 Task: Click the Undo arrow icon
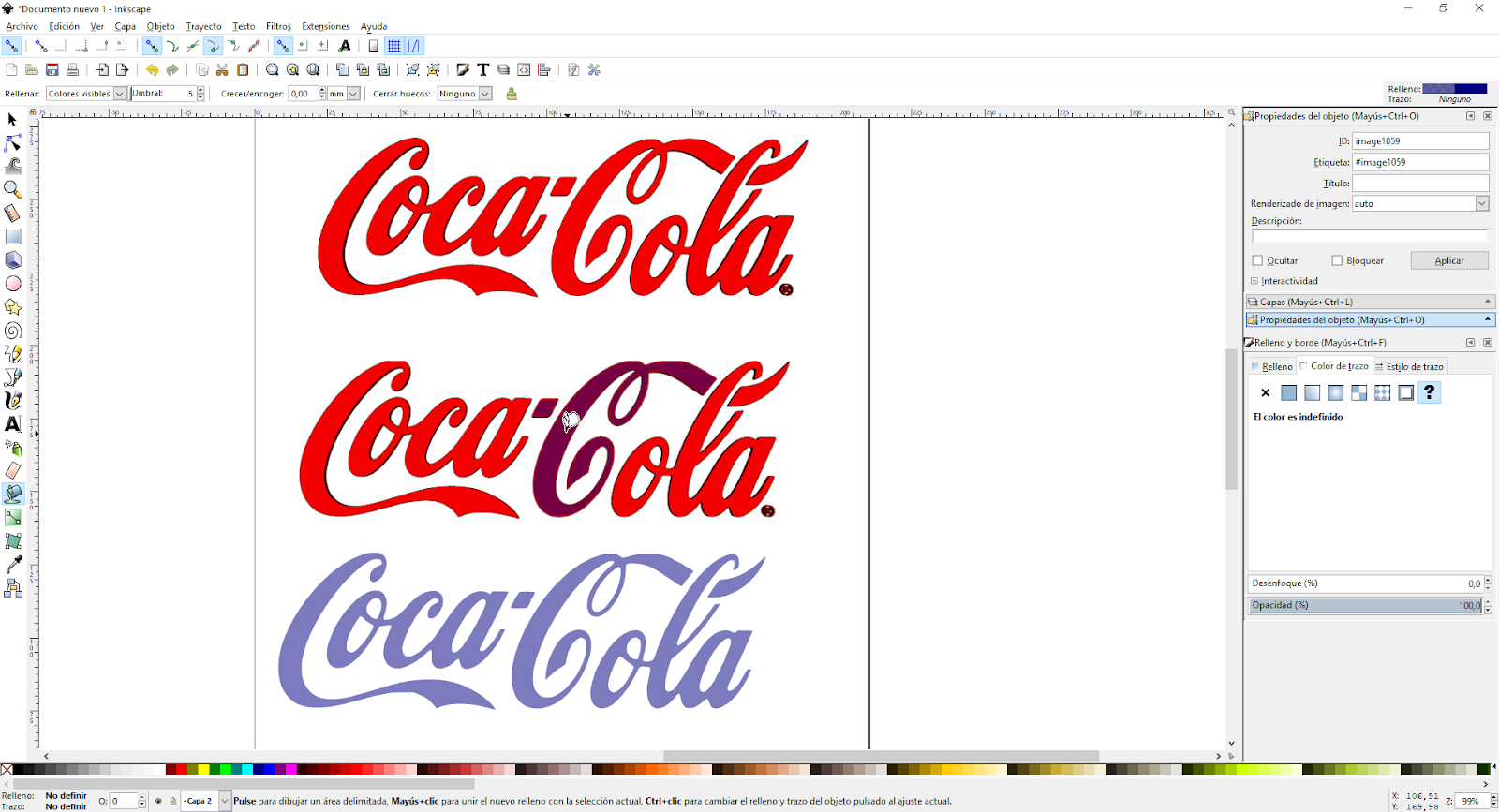[152, 70]
